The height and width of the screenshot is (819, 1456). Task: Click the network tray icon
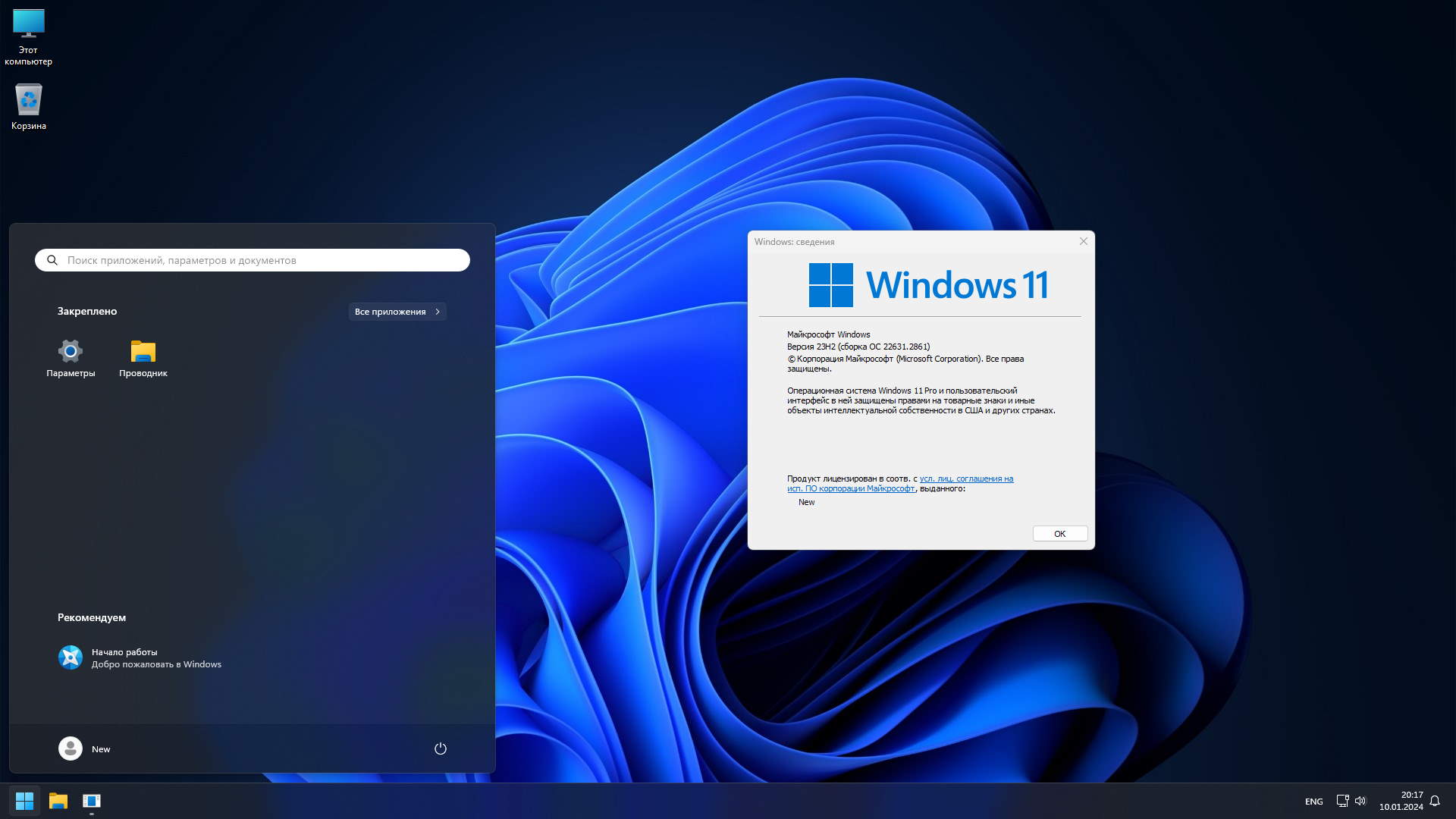(1342, 801)
